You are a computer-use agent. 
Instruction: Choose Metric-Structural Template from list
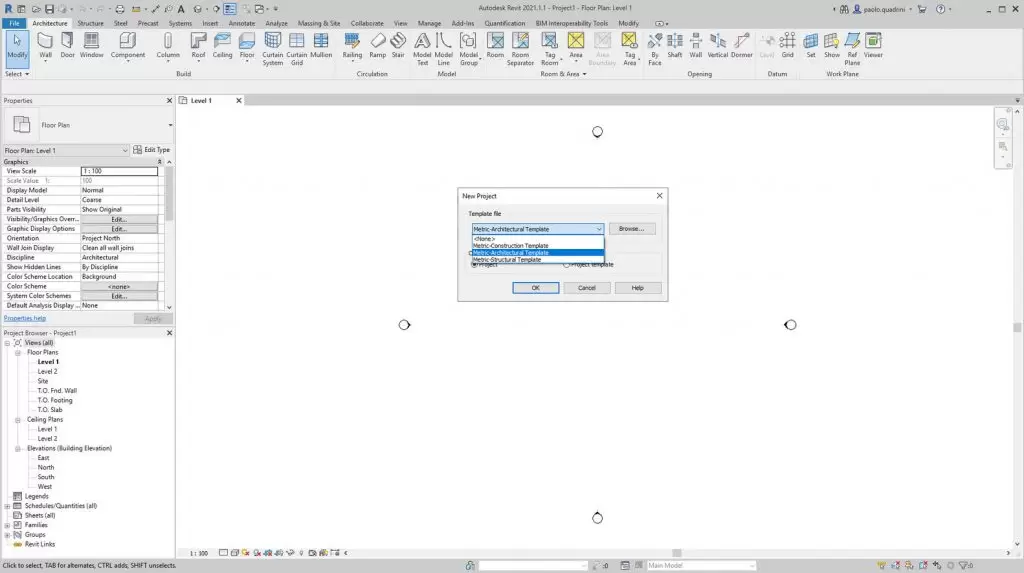coord(507,260)
